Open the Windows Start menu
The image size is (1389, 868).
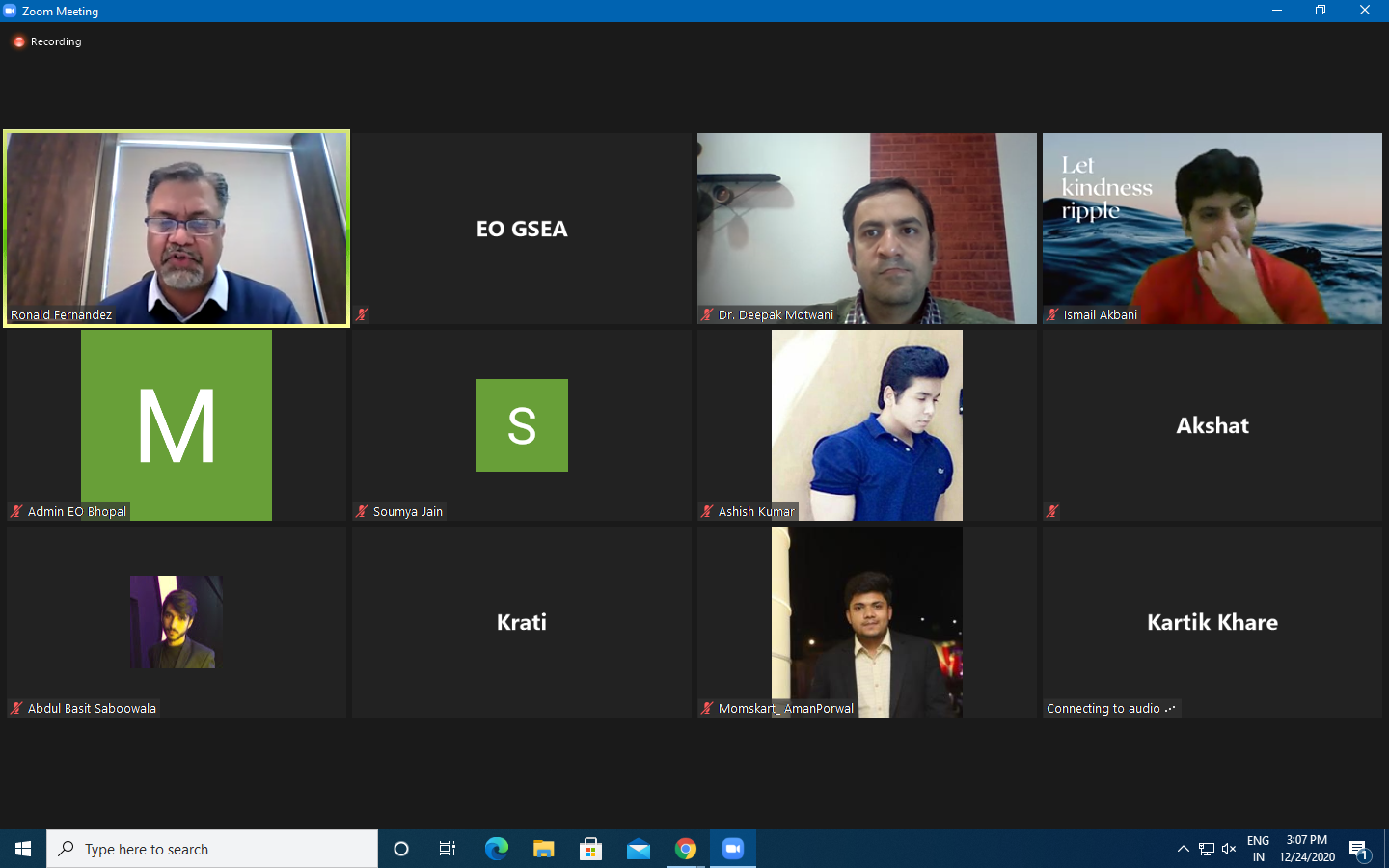(x=23, y=849)
